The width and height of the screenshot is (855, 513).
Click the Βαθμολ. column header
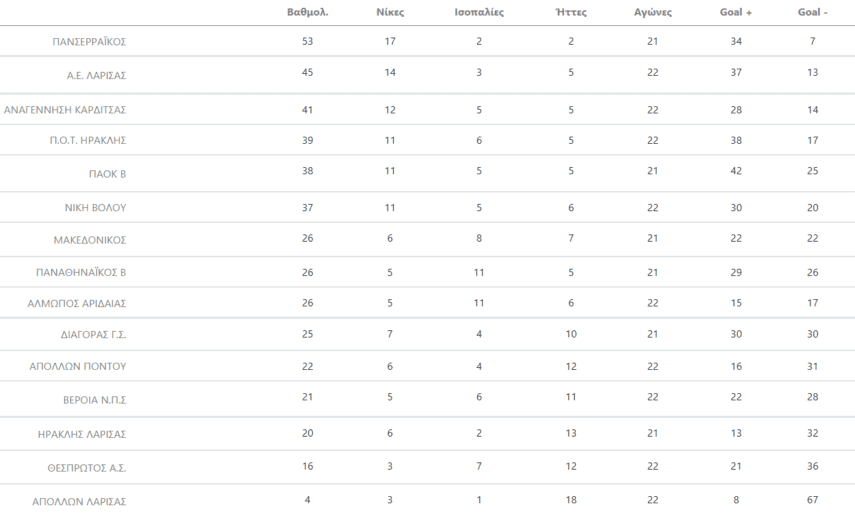pyautogui.click(x=307, y=13)
